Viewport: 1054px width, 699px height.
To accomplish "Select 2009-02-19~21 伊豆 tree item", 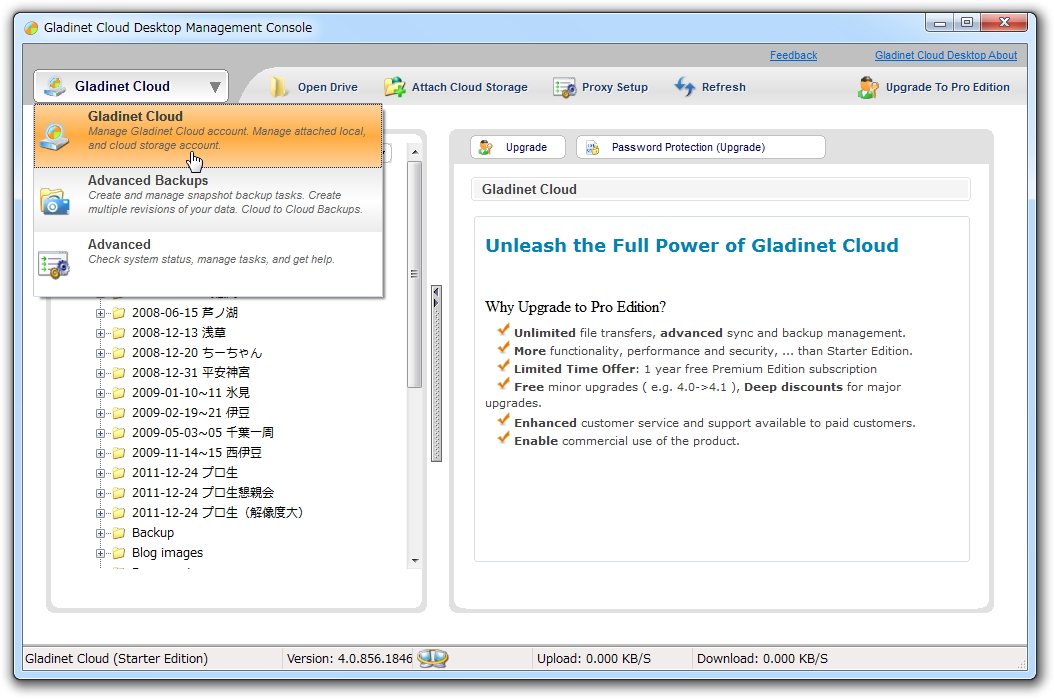I will [190, 413].
